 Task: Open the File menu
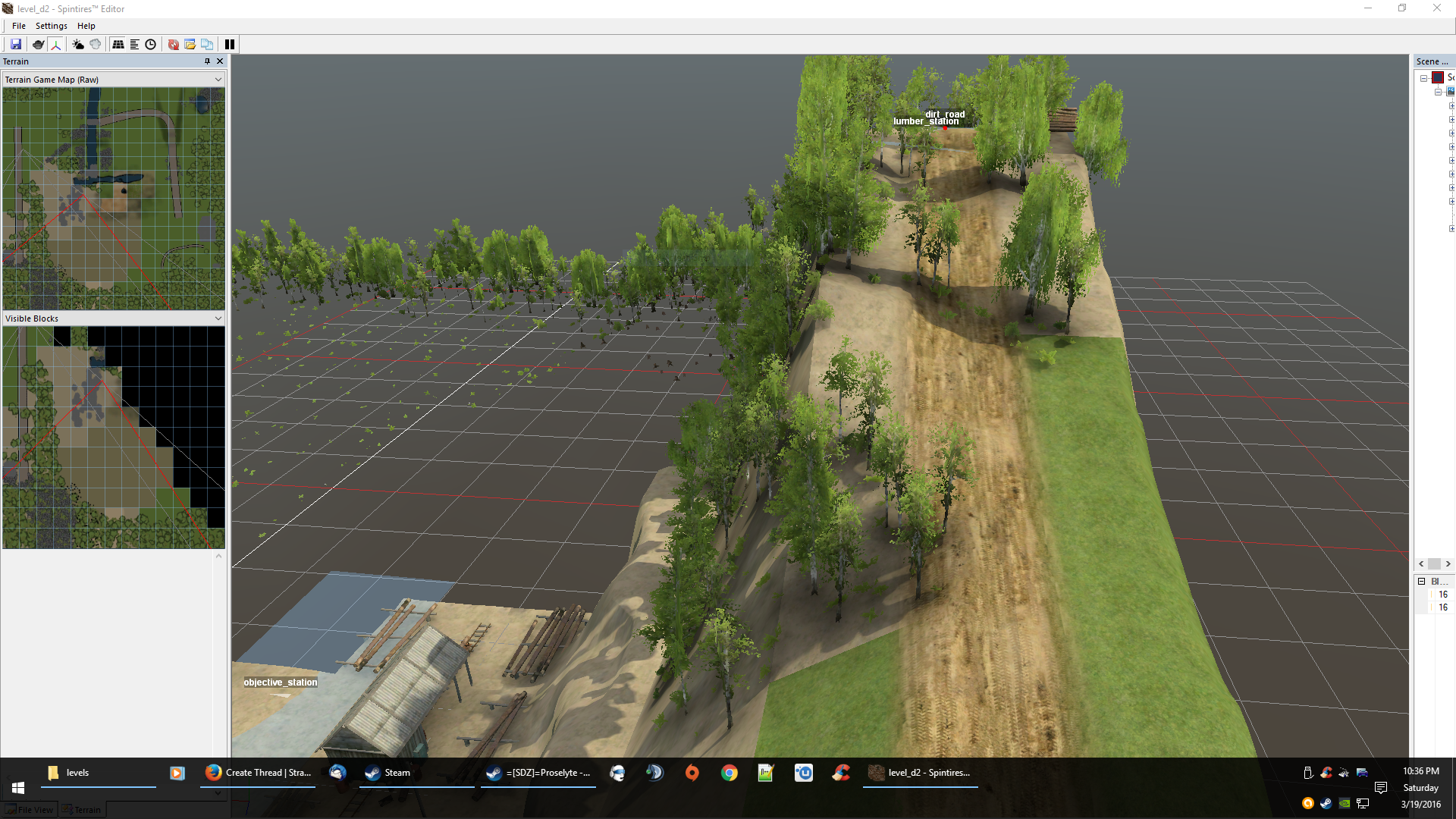point(19,26)
